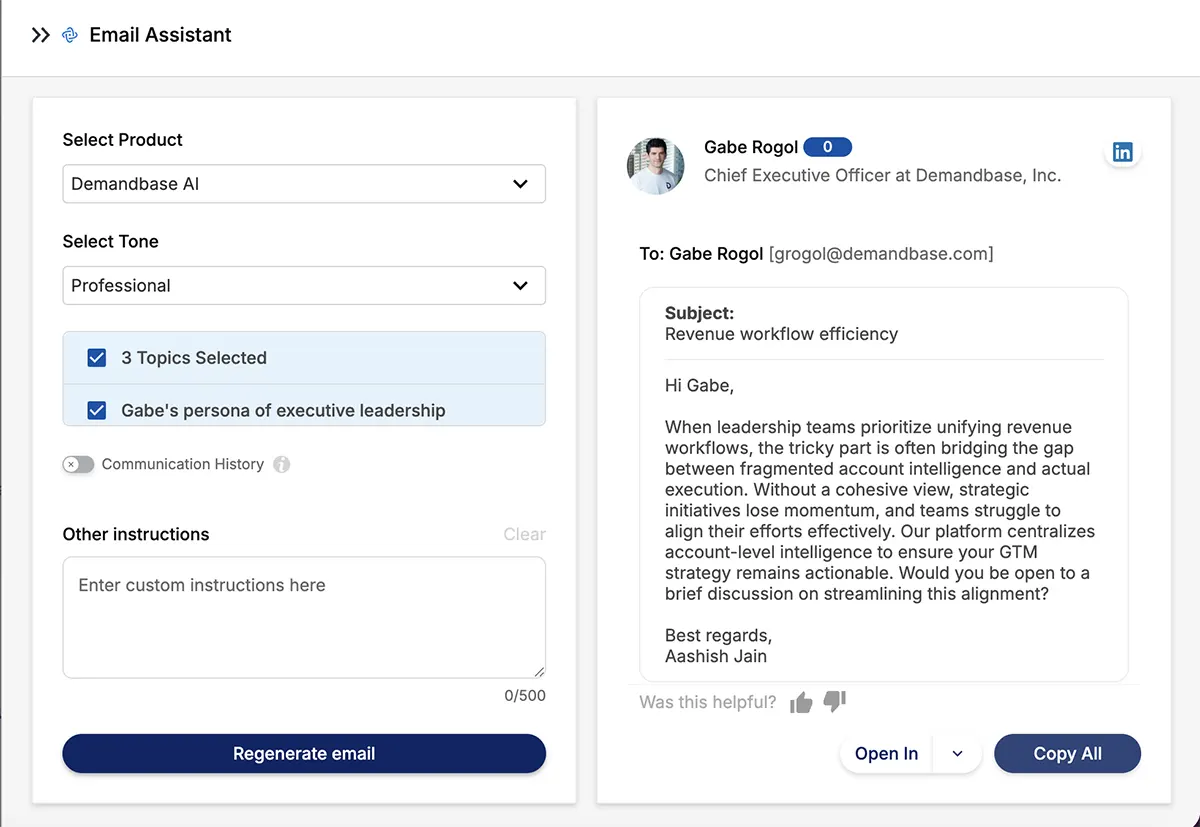Click the Best regards closing line

coord(718,635)
